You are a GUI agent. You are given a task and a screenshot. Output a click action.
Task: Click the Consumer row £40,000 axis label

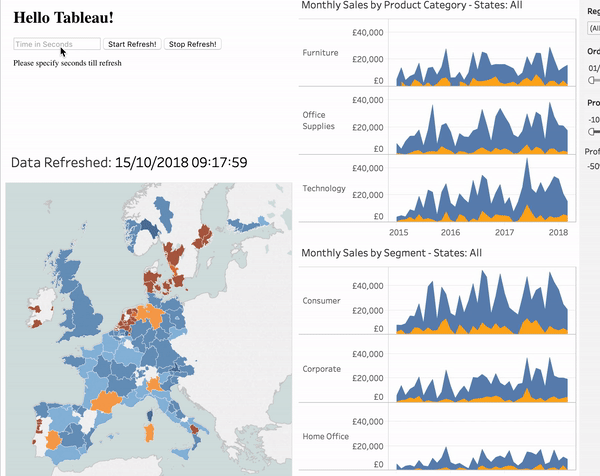[367, 286]
